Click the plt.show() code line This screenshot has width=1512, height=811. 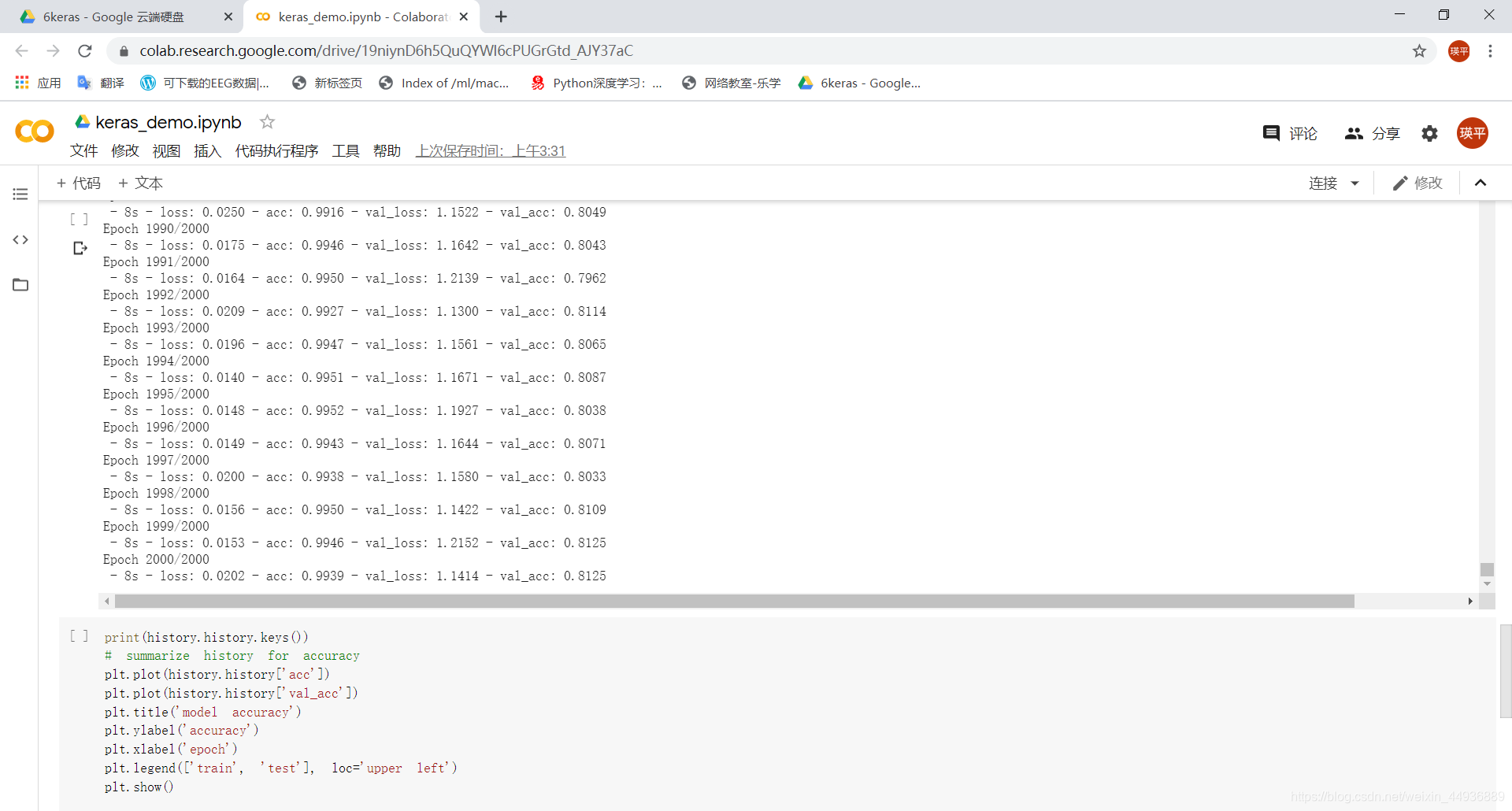[139, 787]
